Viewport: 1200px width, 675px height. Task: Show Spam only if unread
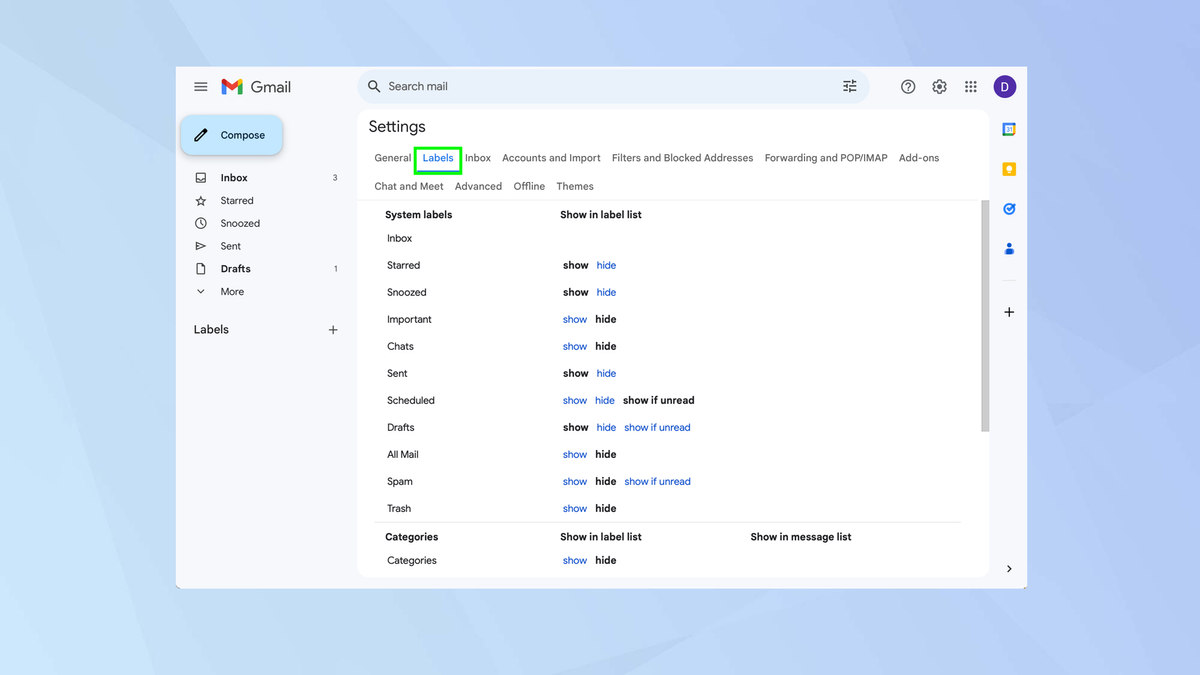657,481
